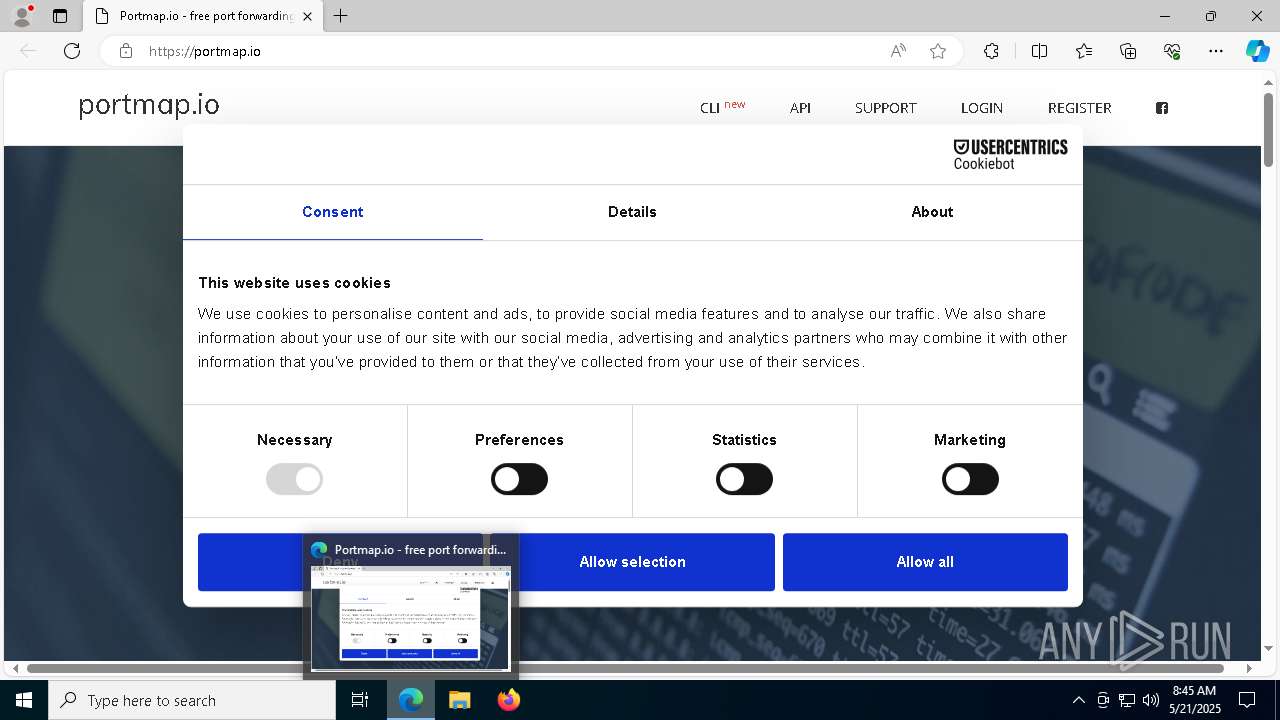Screen dimensions: 1280x720
Task: Click the Allow selection button
Action: click(x=632, y=562)
